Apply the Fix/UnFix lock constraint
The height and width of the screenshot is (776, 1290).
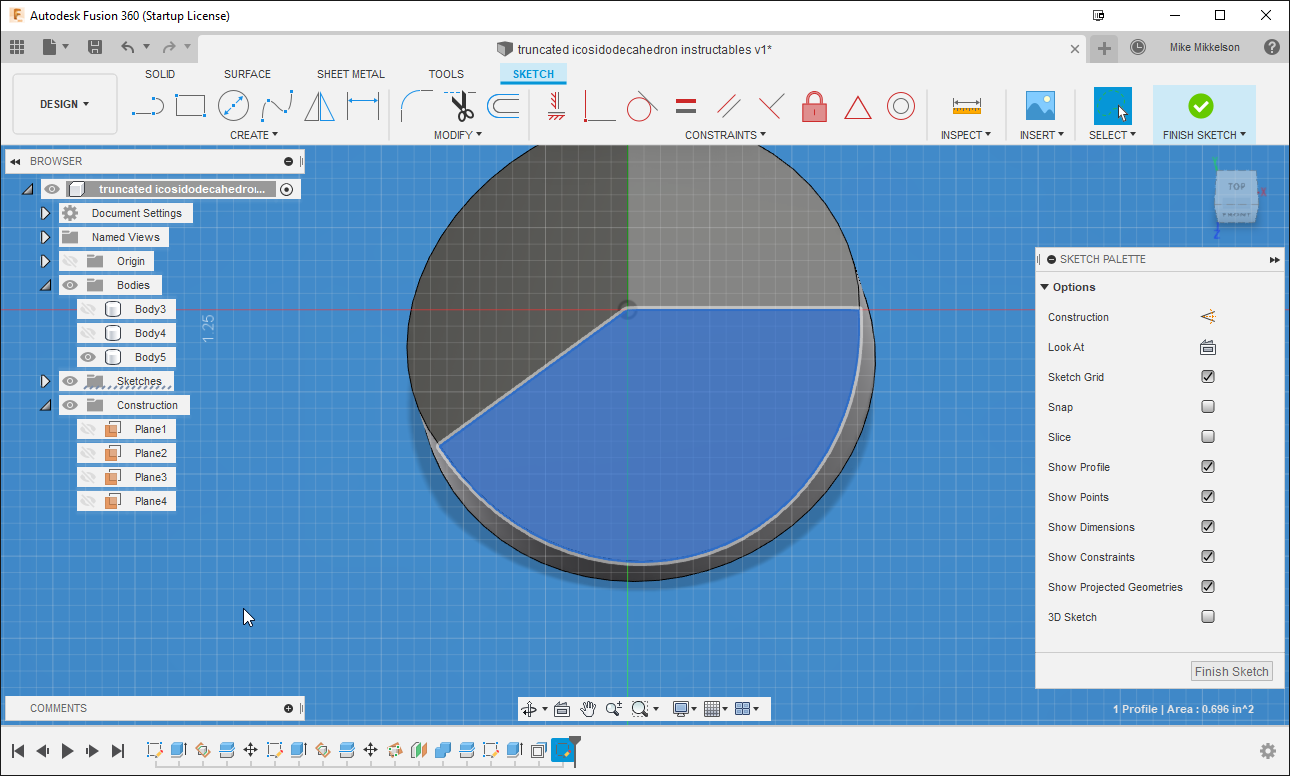point(814,104)
